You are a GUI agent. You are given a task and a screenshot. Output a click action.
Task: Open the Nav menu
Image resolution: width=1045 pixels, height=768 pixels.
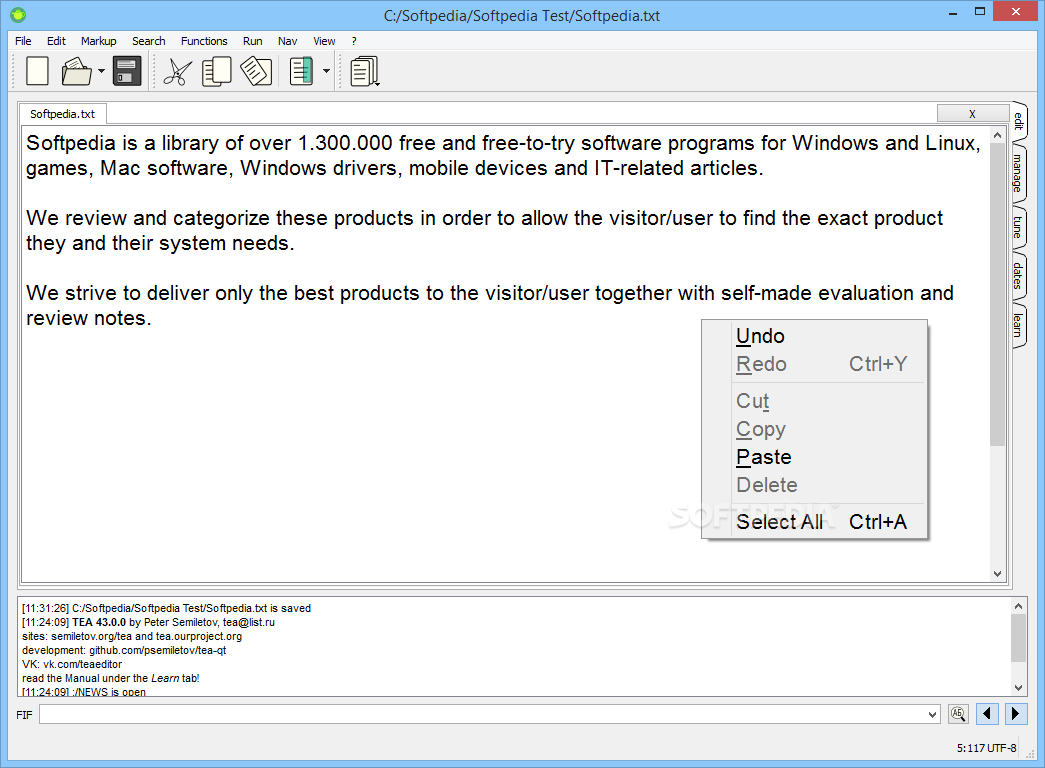coord(287,41)
